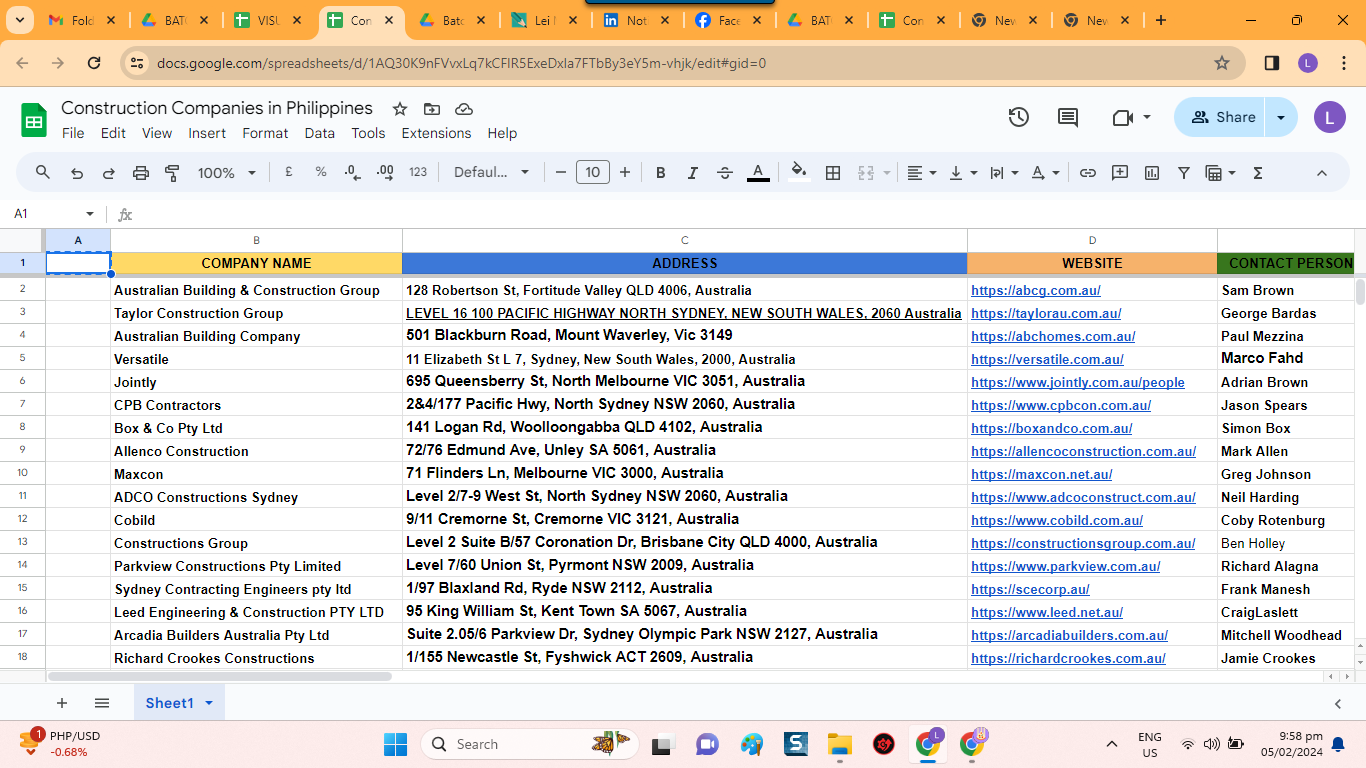Open the File menu
The width and height of the screenshot is (1366, 768).
pyautogui.click(x=73, y=133)
